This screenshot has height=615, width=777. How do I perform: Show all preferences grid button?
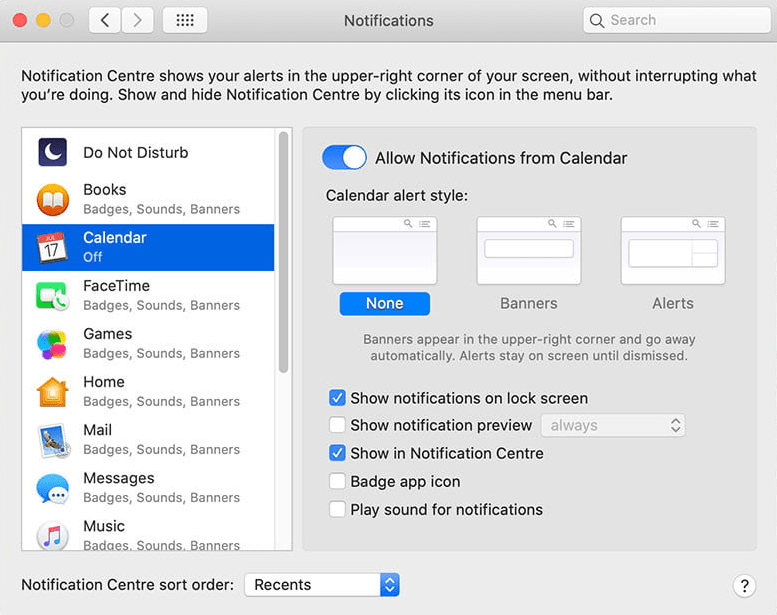pos(185,20)
